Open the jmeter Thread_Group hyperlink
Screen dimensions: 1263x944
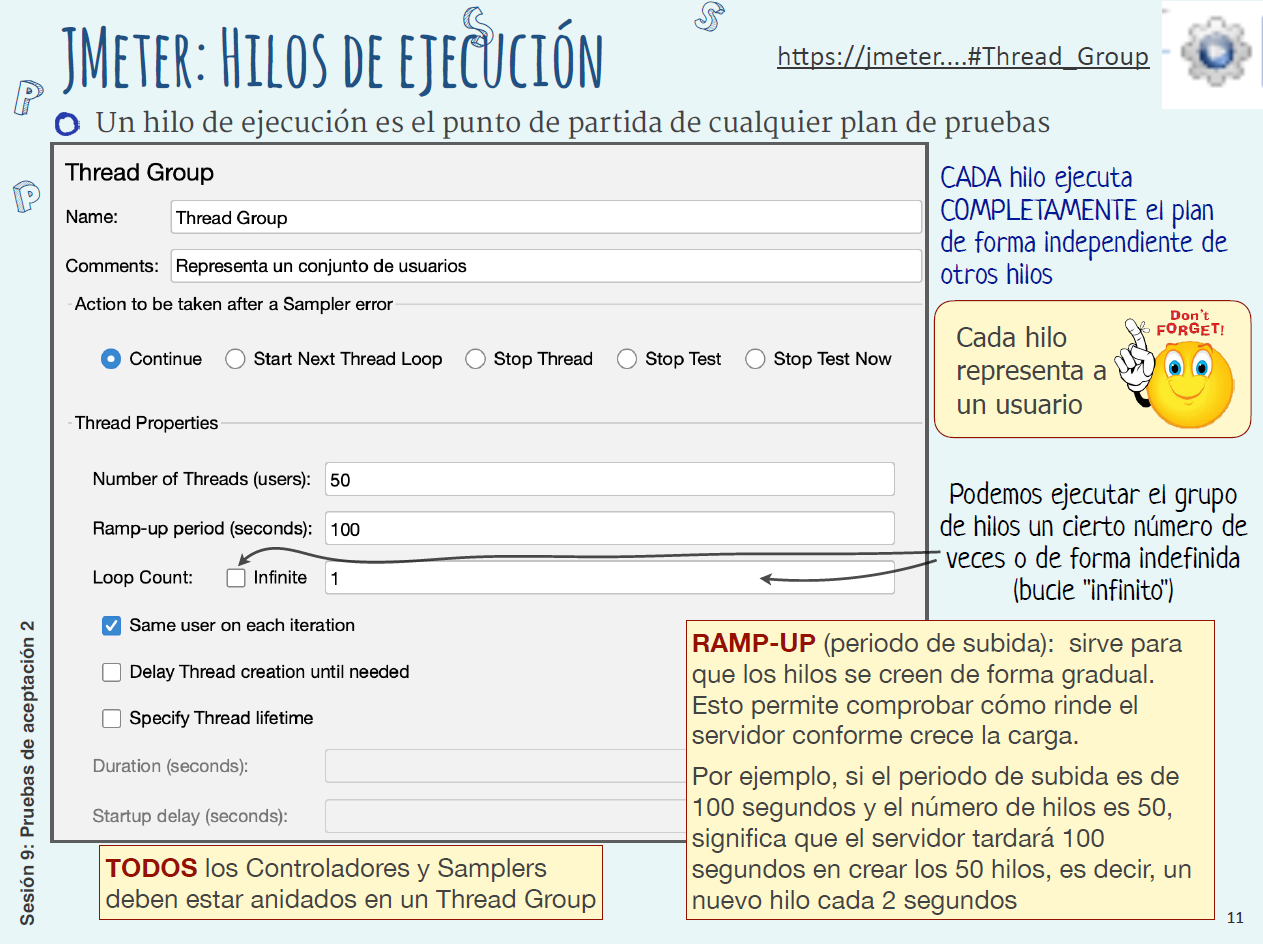(962, 56)
